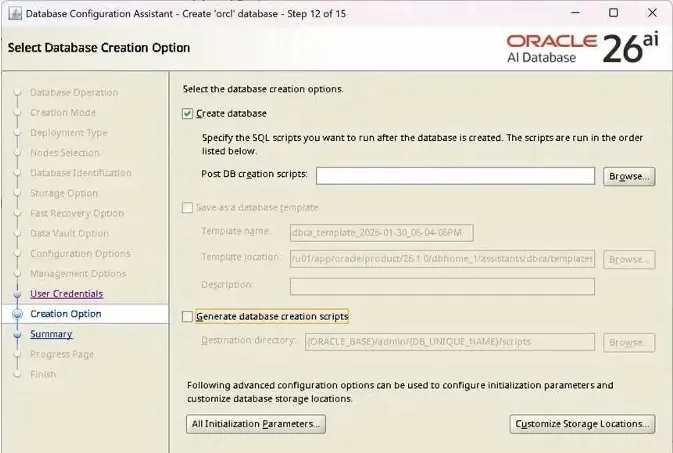Viewport: 673px width, 453px height.
Task: Click the Database Operation step
Action: click(74, 92)
